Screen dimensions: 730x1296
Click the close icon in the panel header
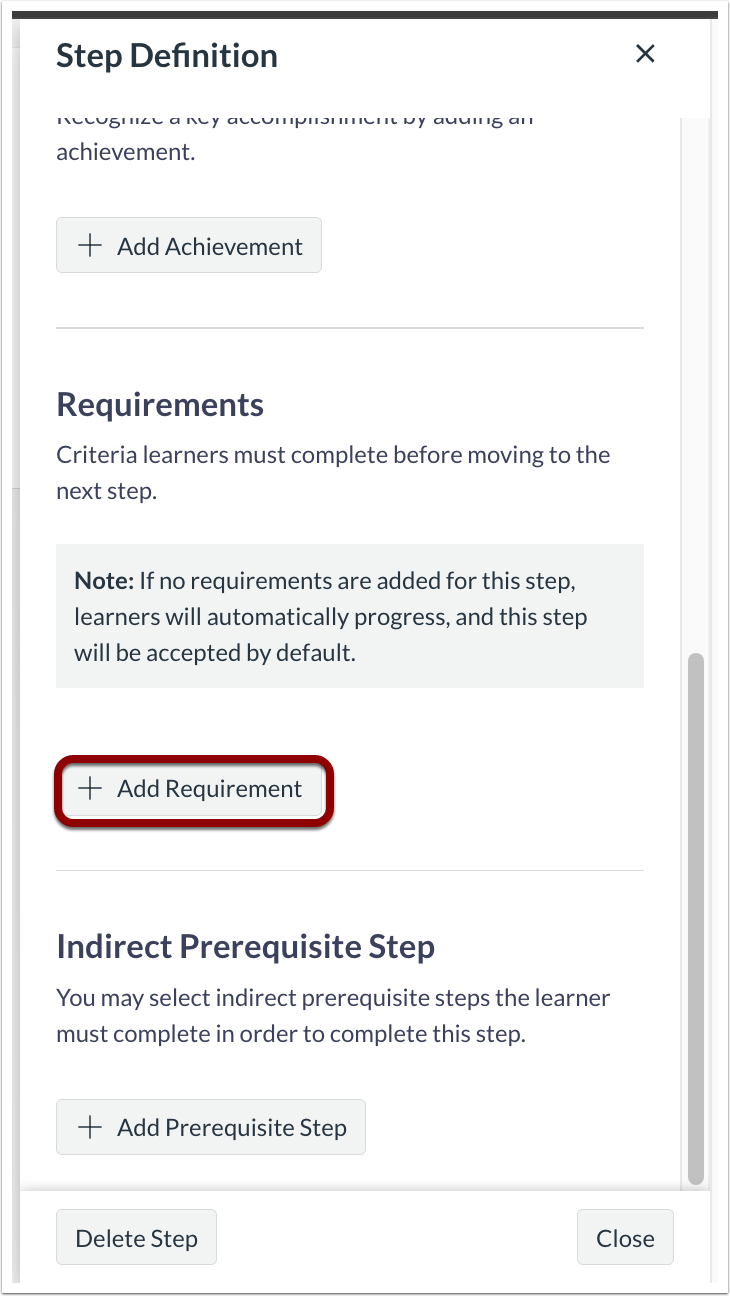[x=645, y=54]
